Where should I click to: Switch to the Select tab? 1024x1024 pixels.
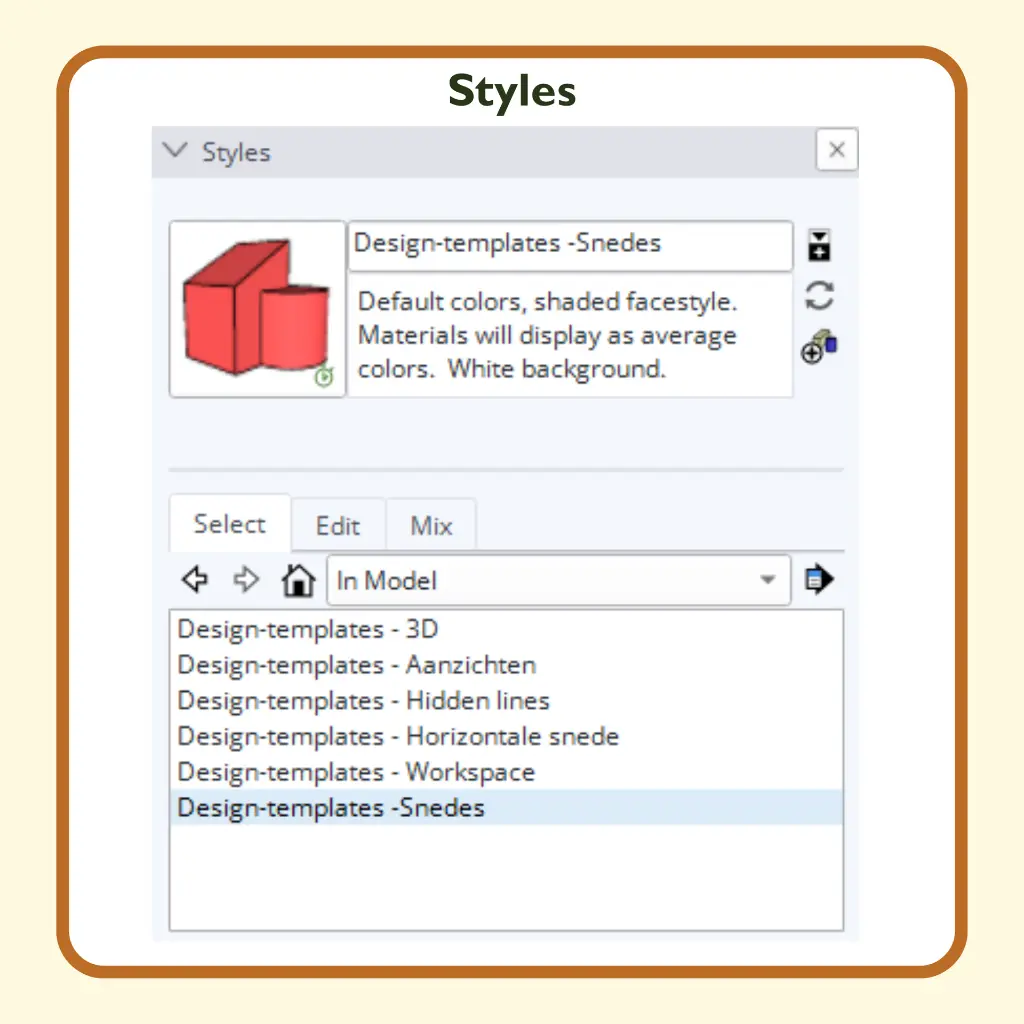point(230,524)
